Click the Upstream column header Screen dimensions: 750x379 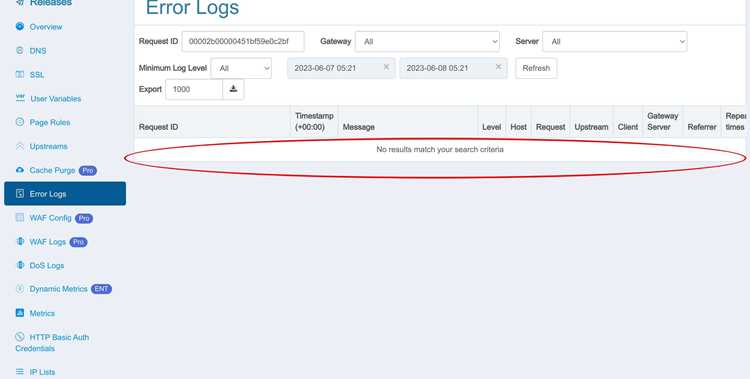coord(592,127)
